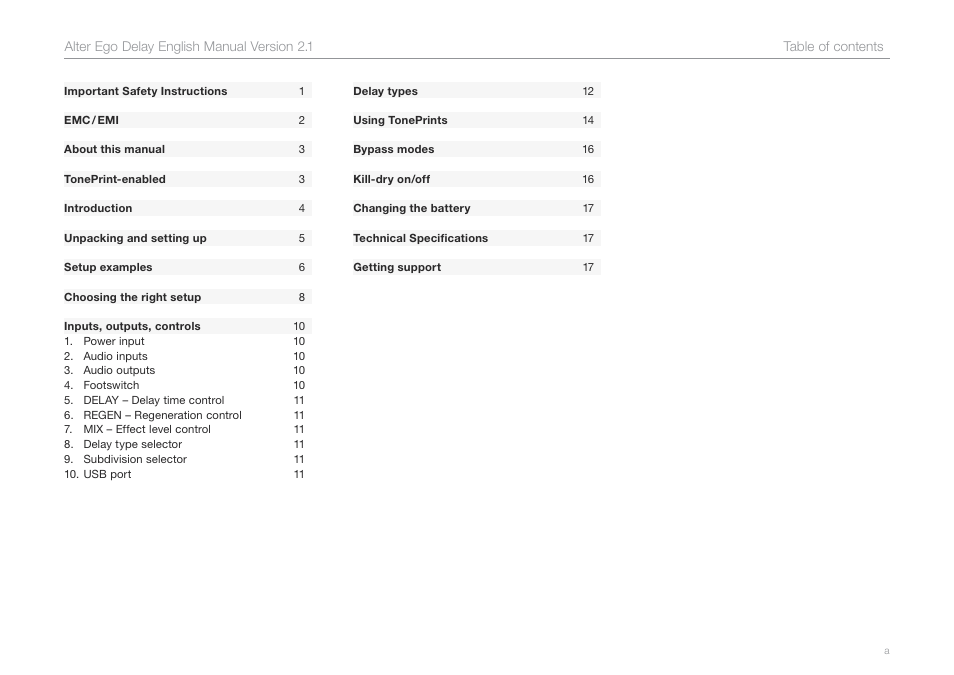Open MIX – Effect level control entry
The width and height of the screenshot is (954, 675).
(184, 429)
